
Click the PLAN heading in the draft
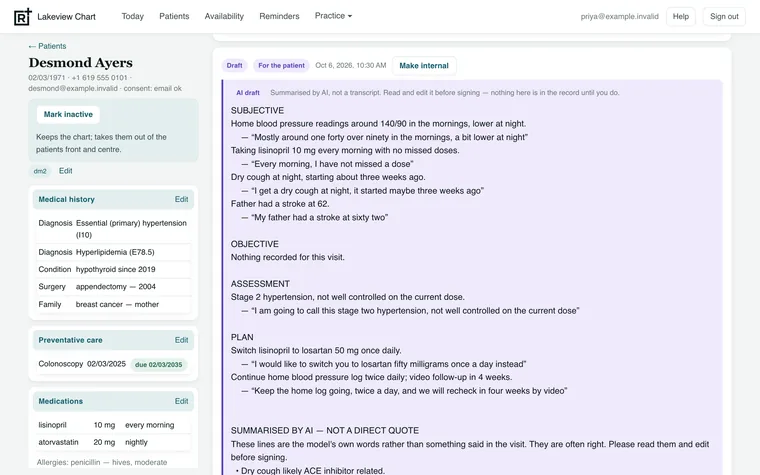pos(242,337)
